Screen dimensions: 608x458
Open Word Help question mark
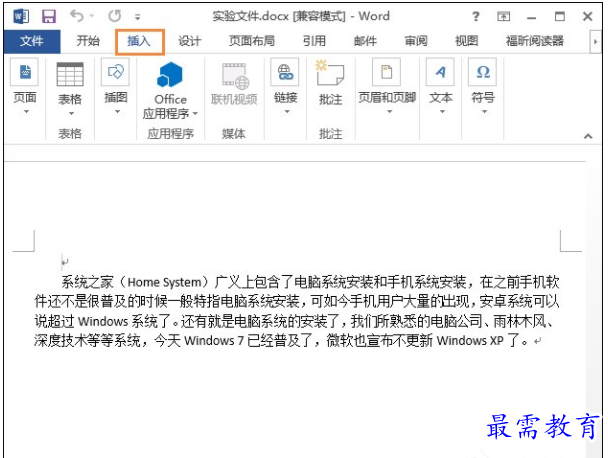(x=476, y=16)
